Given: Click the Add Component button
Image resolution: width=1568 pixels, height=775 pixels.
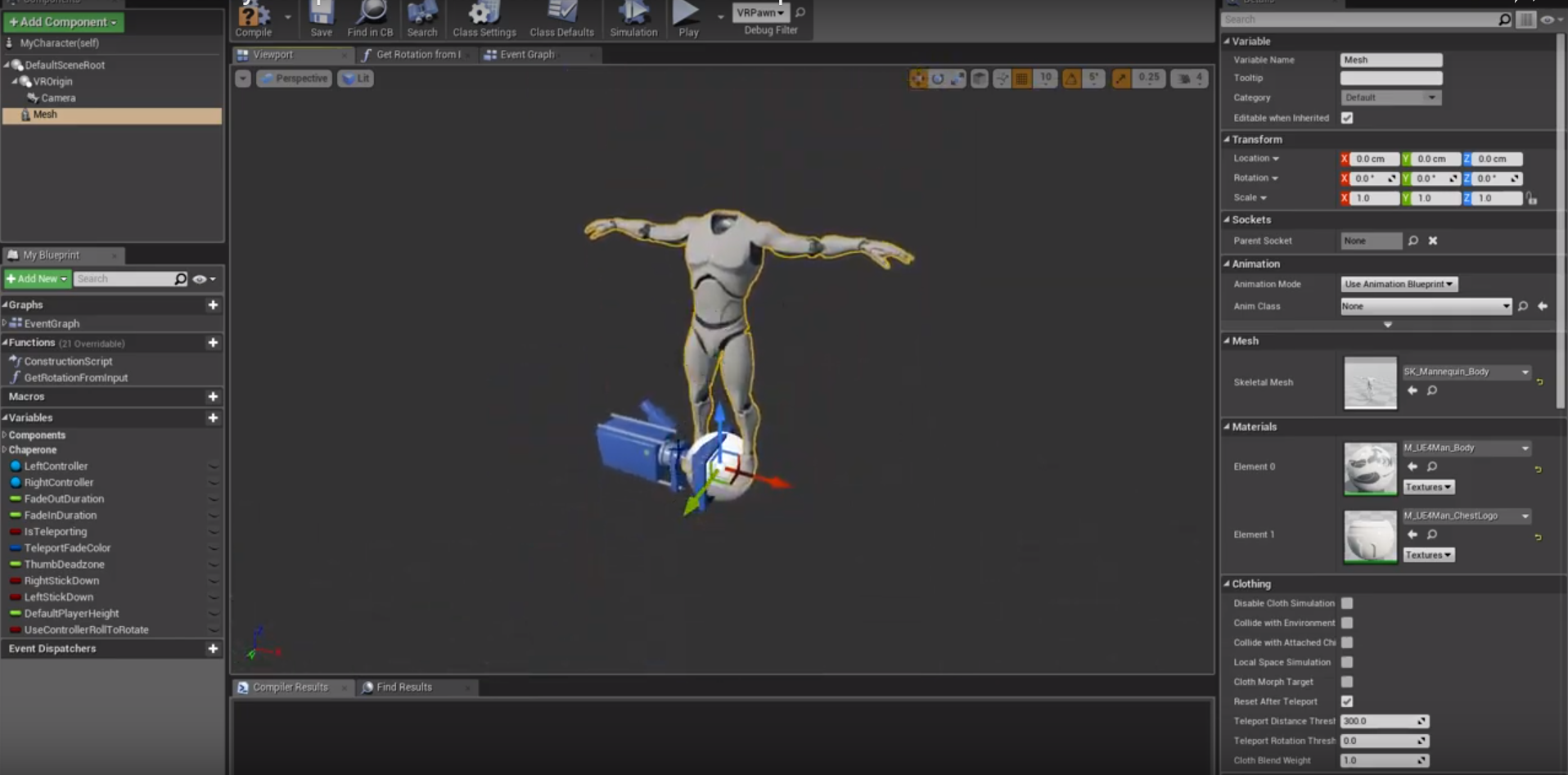Looking at the screenshot, I should (x=63, y=22).
